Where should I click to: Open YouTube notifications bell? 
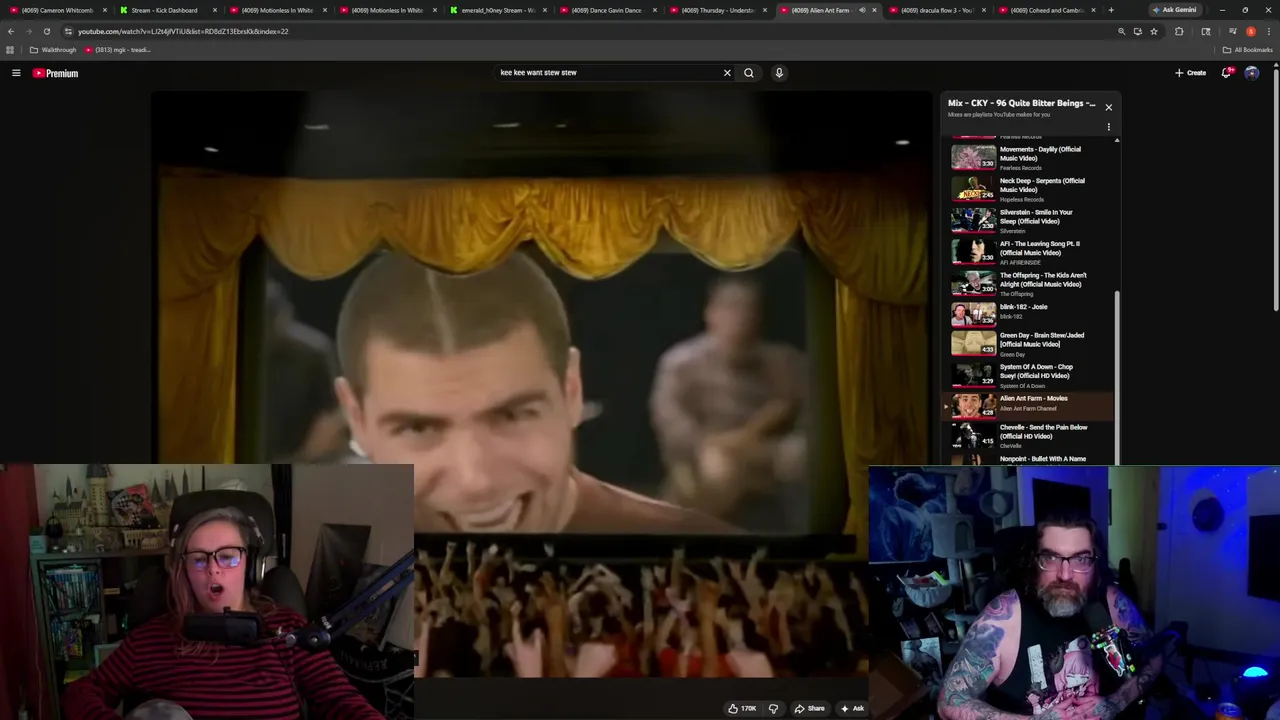point(1226,73)
